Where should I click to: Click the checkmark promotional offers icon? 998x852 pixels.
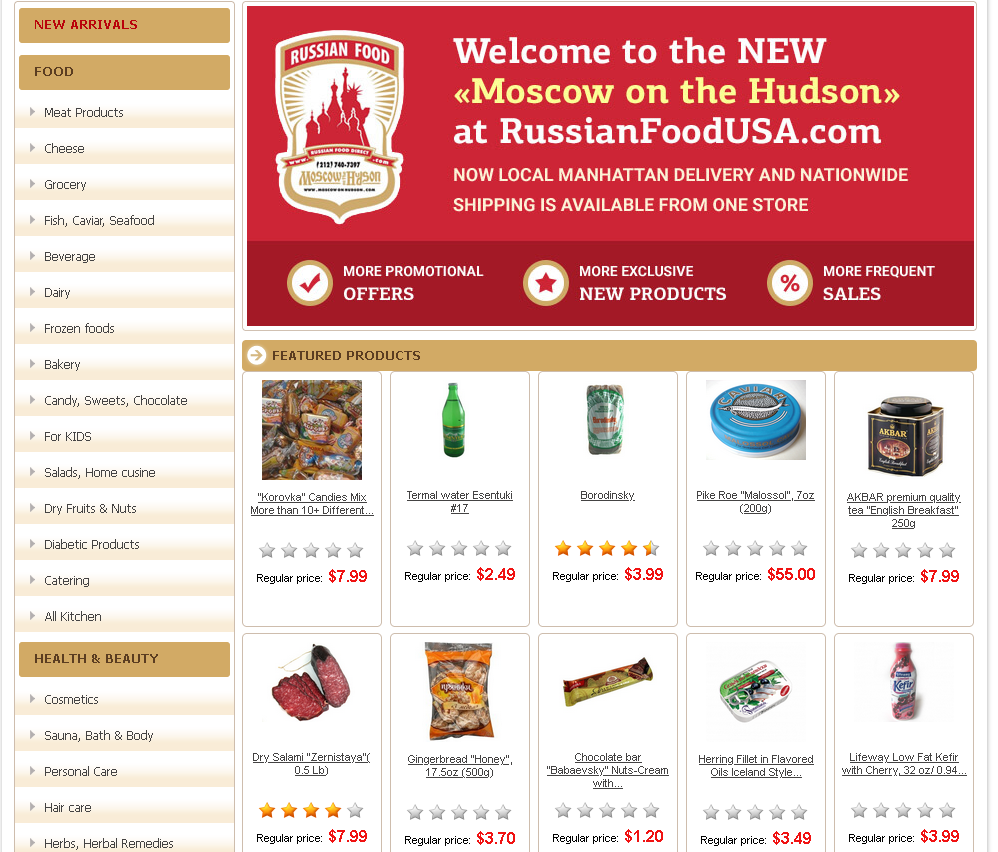pyautogui.click(x=310, y=283)
